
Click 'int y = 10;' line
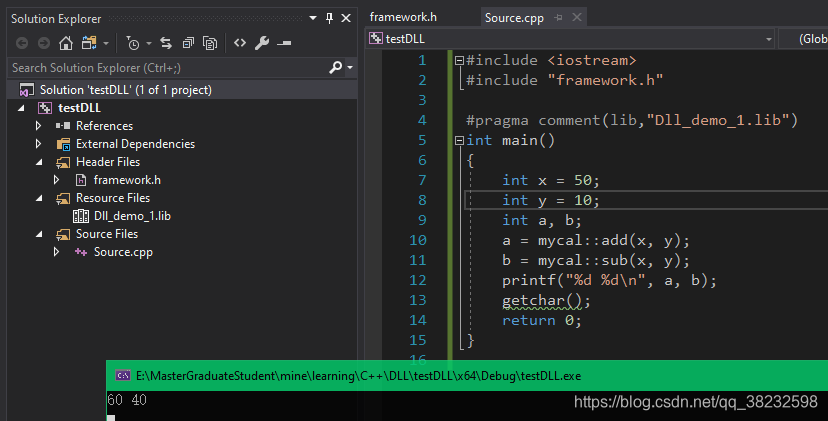(551, 200)
